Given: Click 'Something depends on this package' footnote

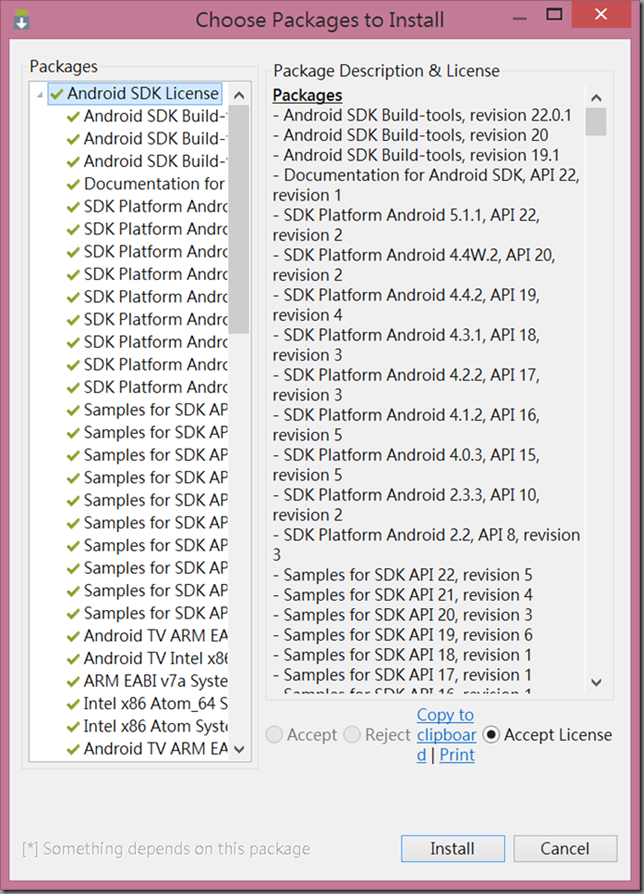Looking at the screenshot, I should pyautogui.click(x=166, y=849).
